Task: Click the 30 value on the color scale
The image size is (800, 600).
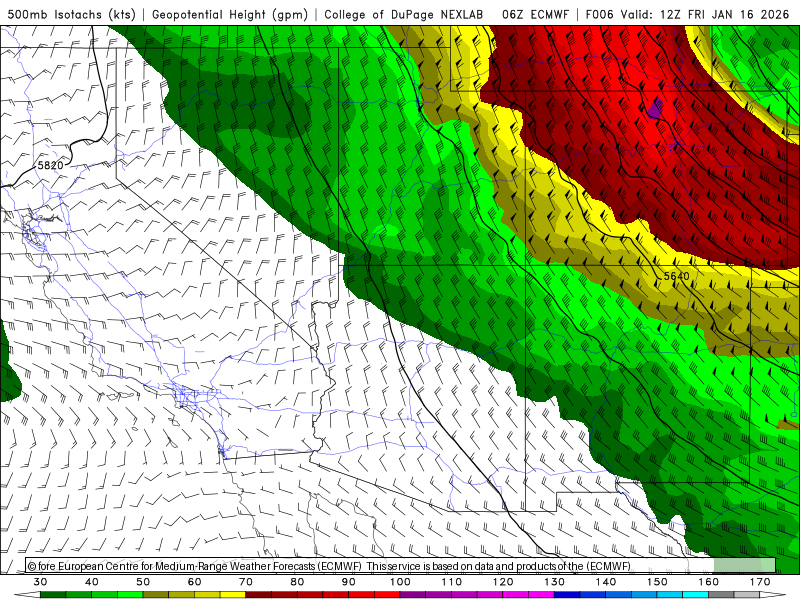Action: pyautogui.click(x=40, y=582)
